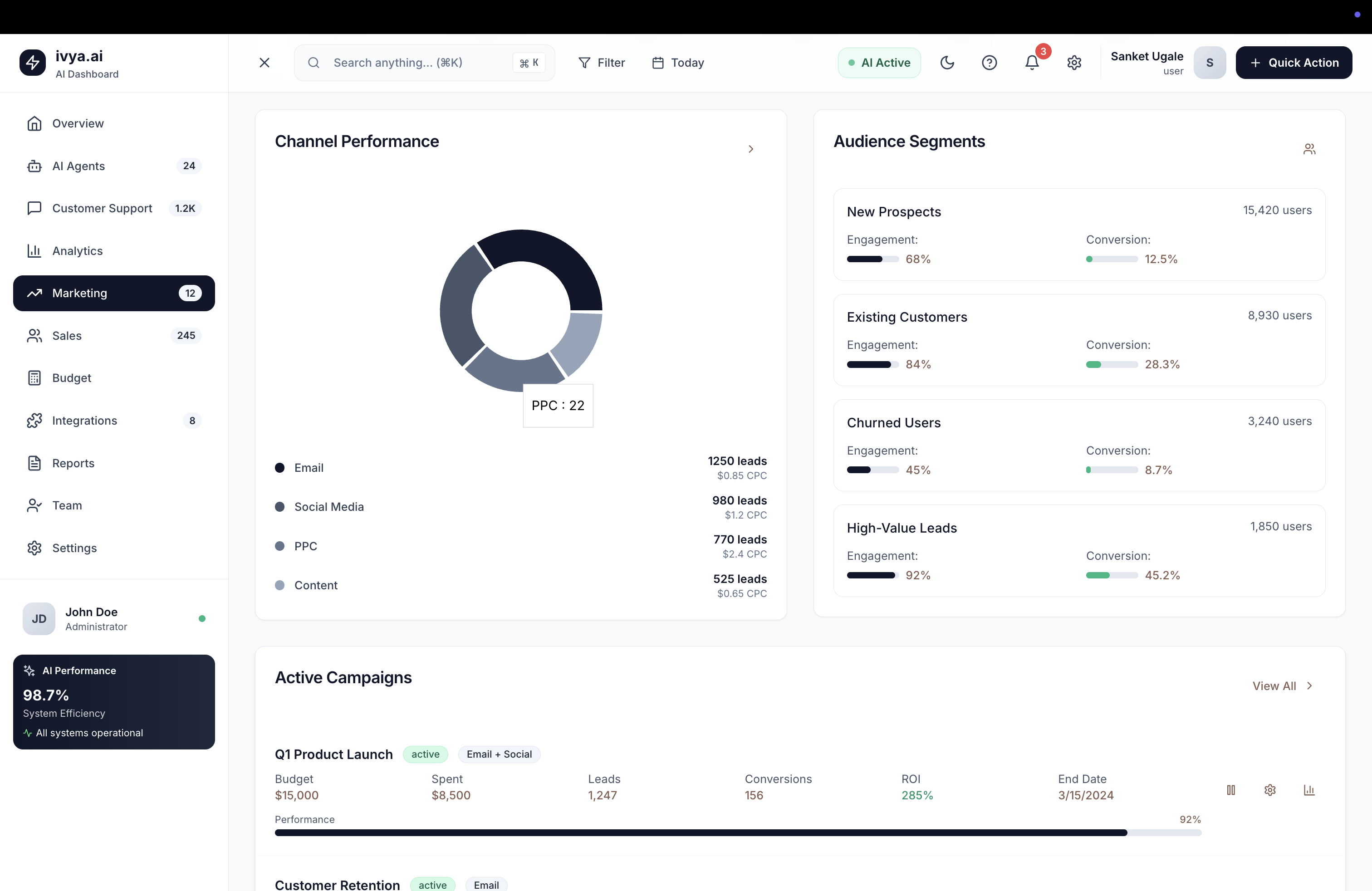Click View All active campaigns link
The width and height of the screenshot is (1372, 891).
coord(1282,686)
